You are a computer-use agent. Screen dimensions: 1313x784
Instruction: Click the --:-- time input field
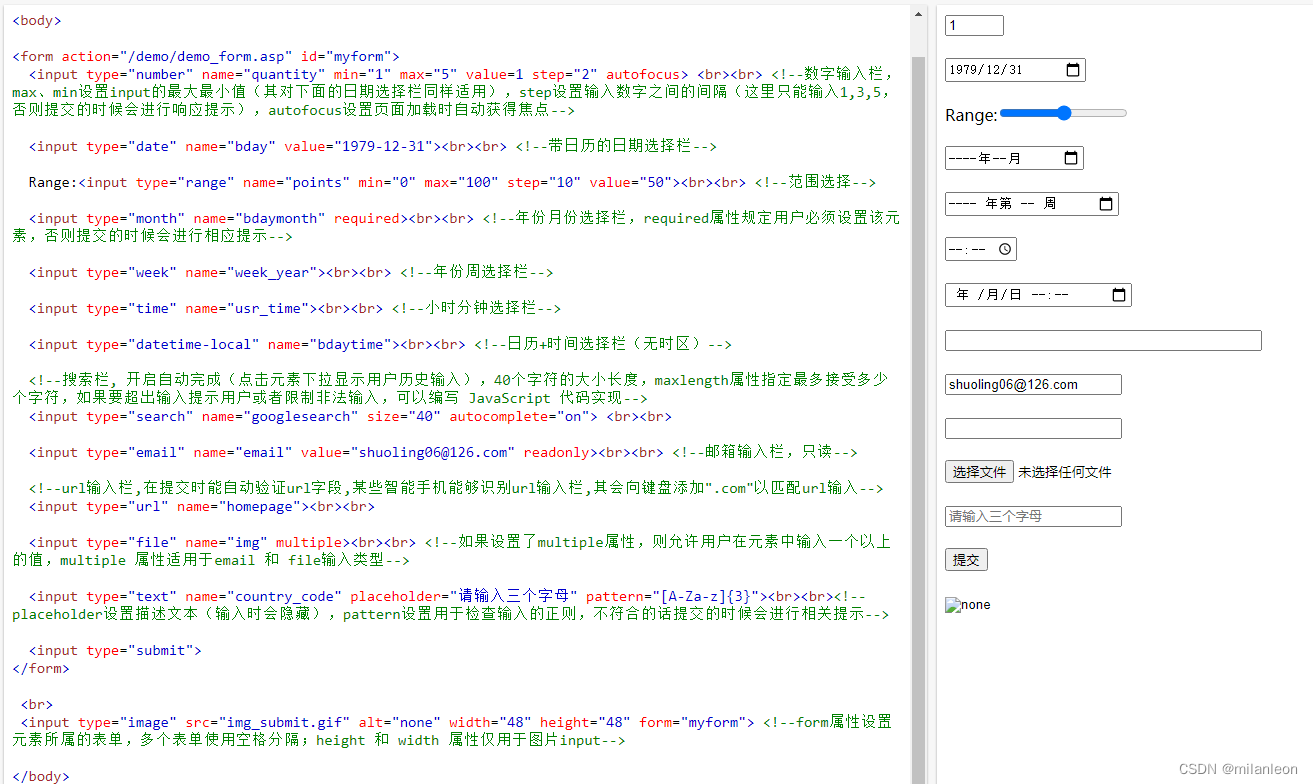[980, 249]
